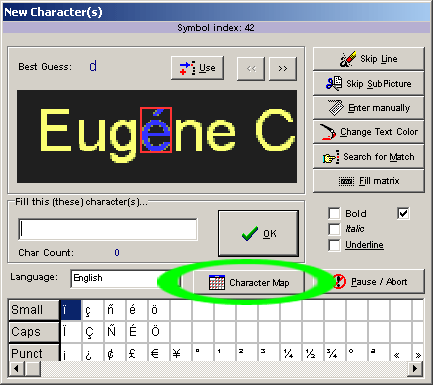
Task: Pick the inverted question mark ¿
Action: (93, 353)
